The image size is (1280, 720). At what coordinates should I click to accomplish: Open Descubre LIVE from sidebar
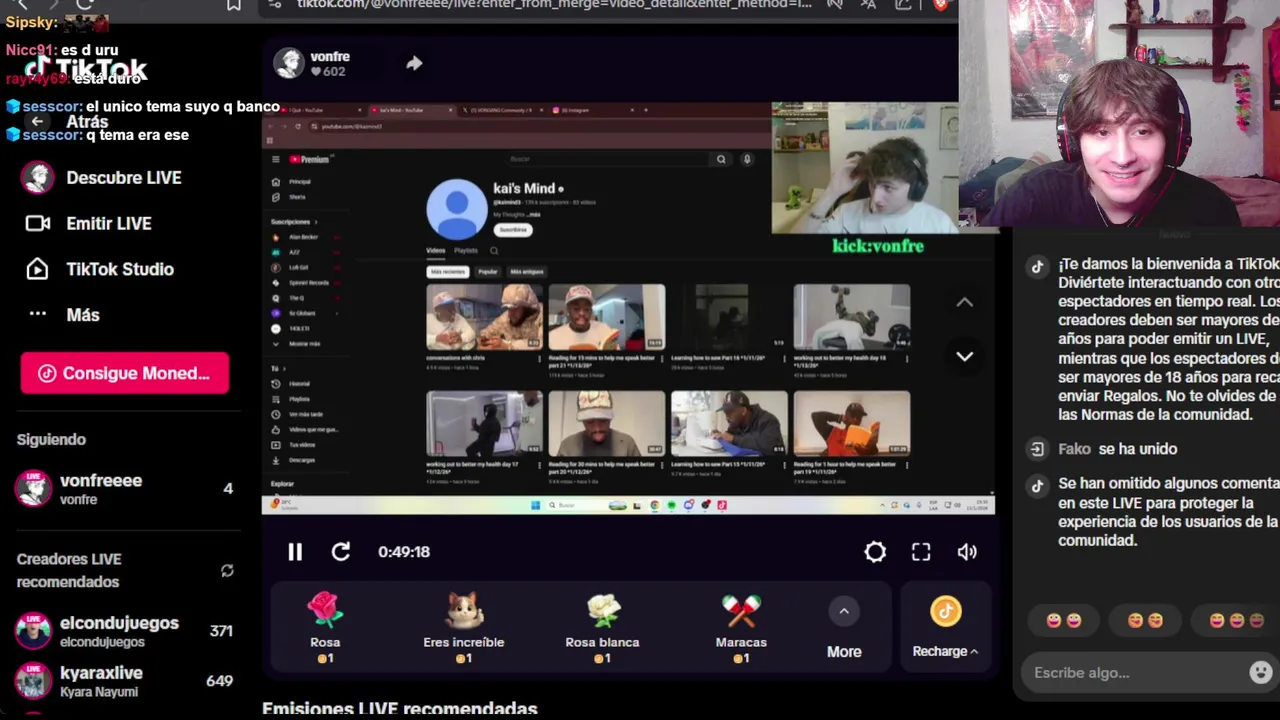[104, 178]
